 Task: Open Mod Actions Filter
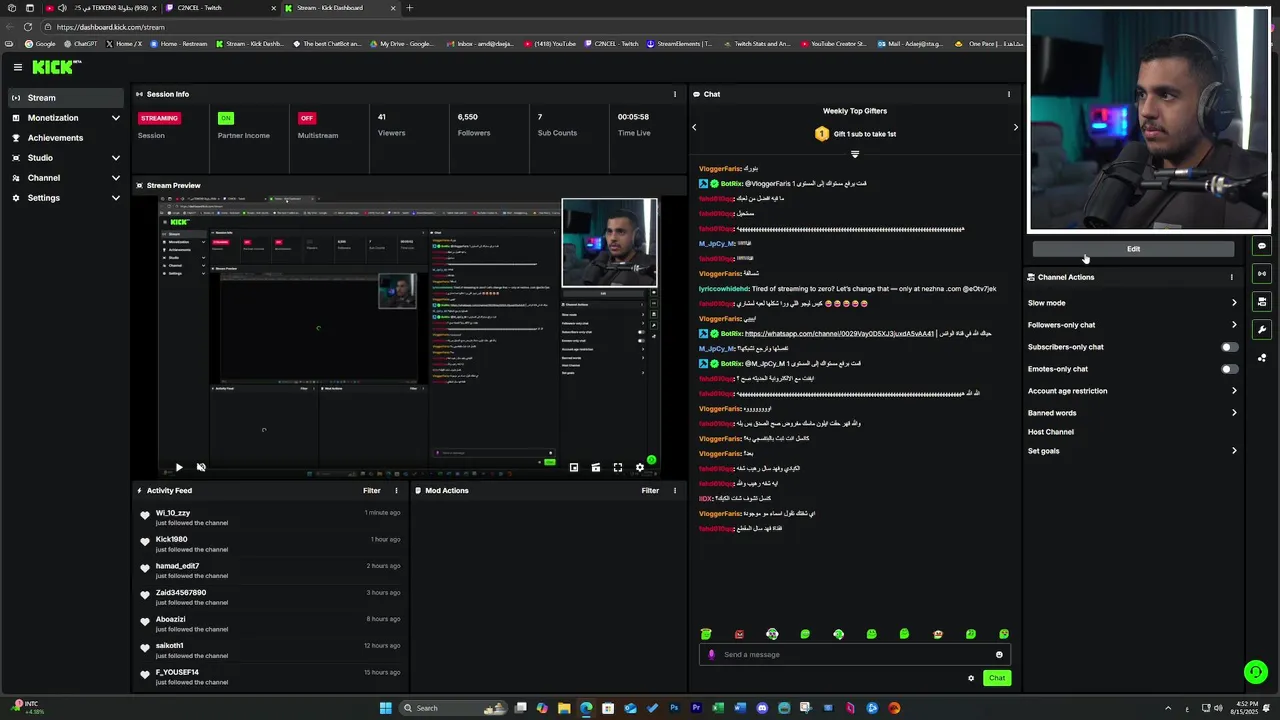650,491
